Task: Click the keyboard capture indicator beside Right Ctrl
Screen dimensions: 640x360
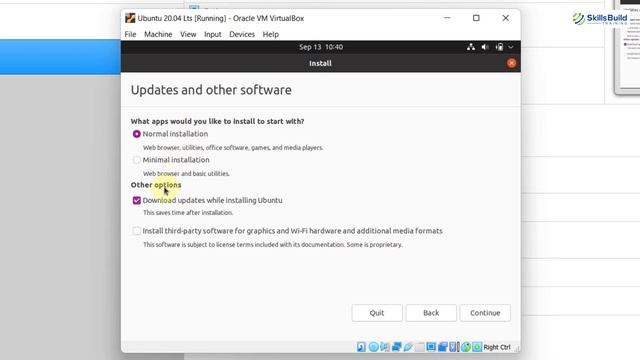Action: [477, 347]
